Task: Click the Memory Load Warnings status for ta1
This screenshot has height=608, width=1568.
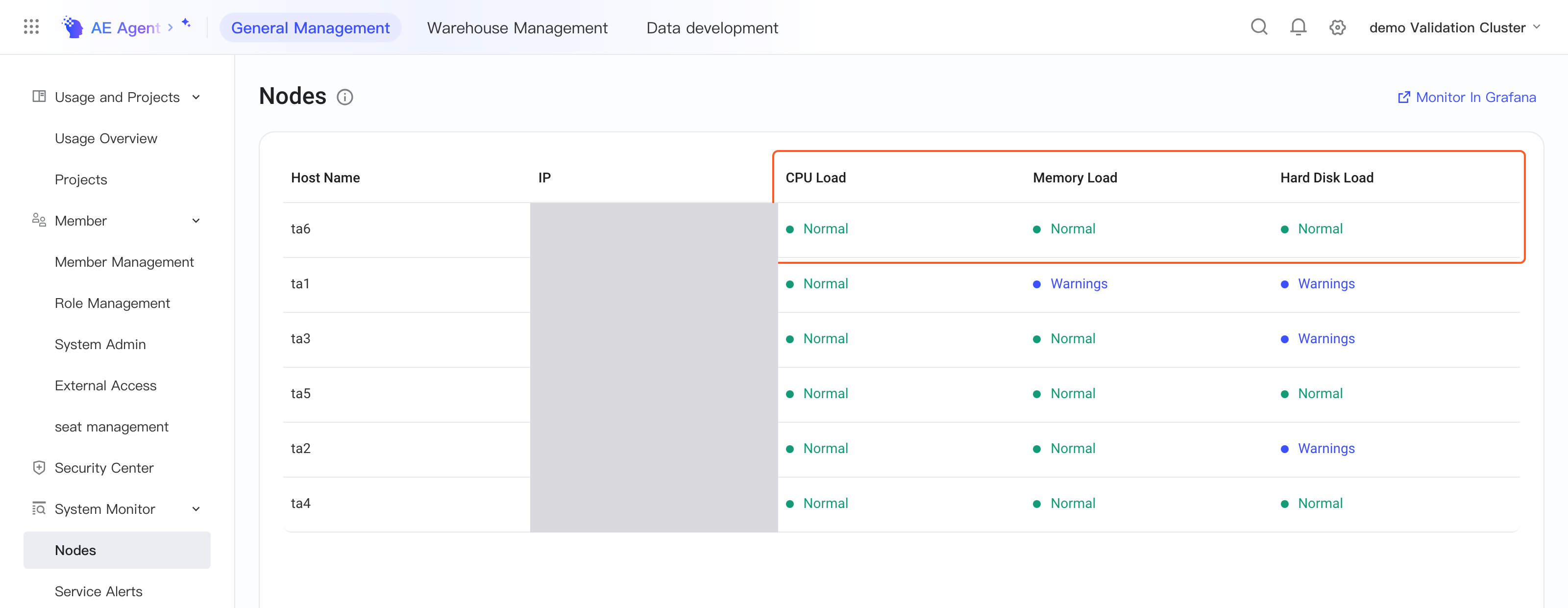Action: coord(1070,283)
